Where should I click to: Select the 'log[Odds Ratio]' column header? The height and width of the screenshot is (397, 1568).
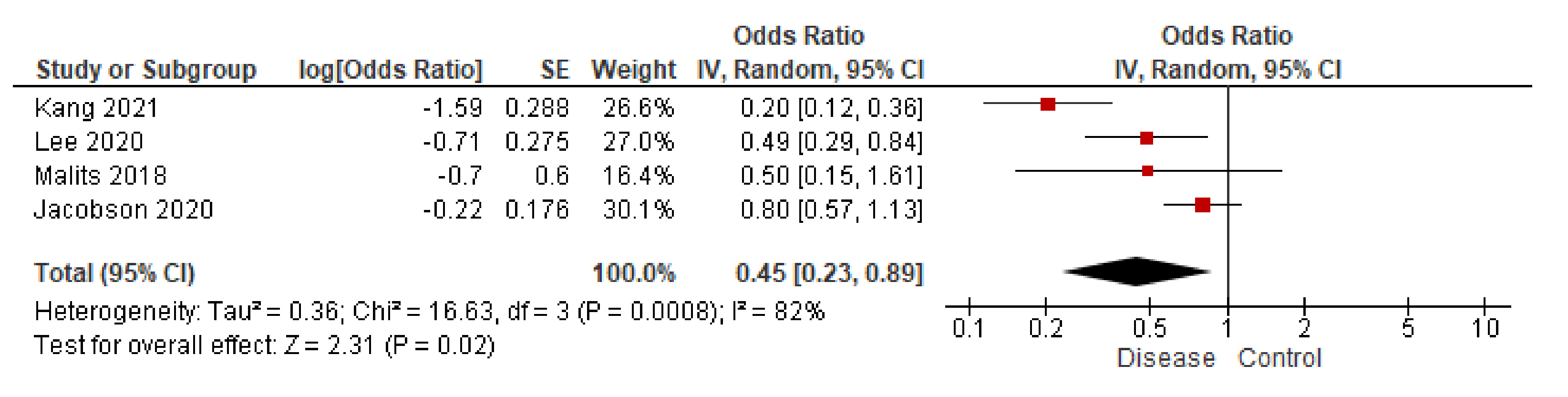click(x=390, y=70)
